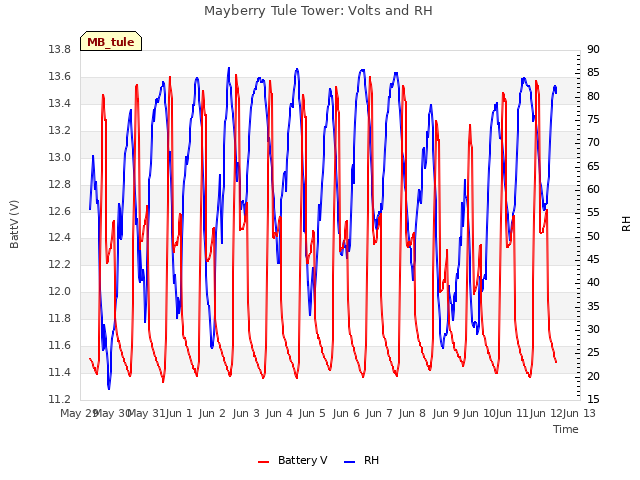Click the 35 right axis value

[593, 306]
